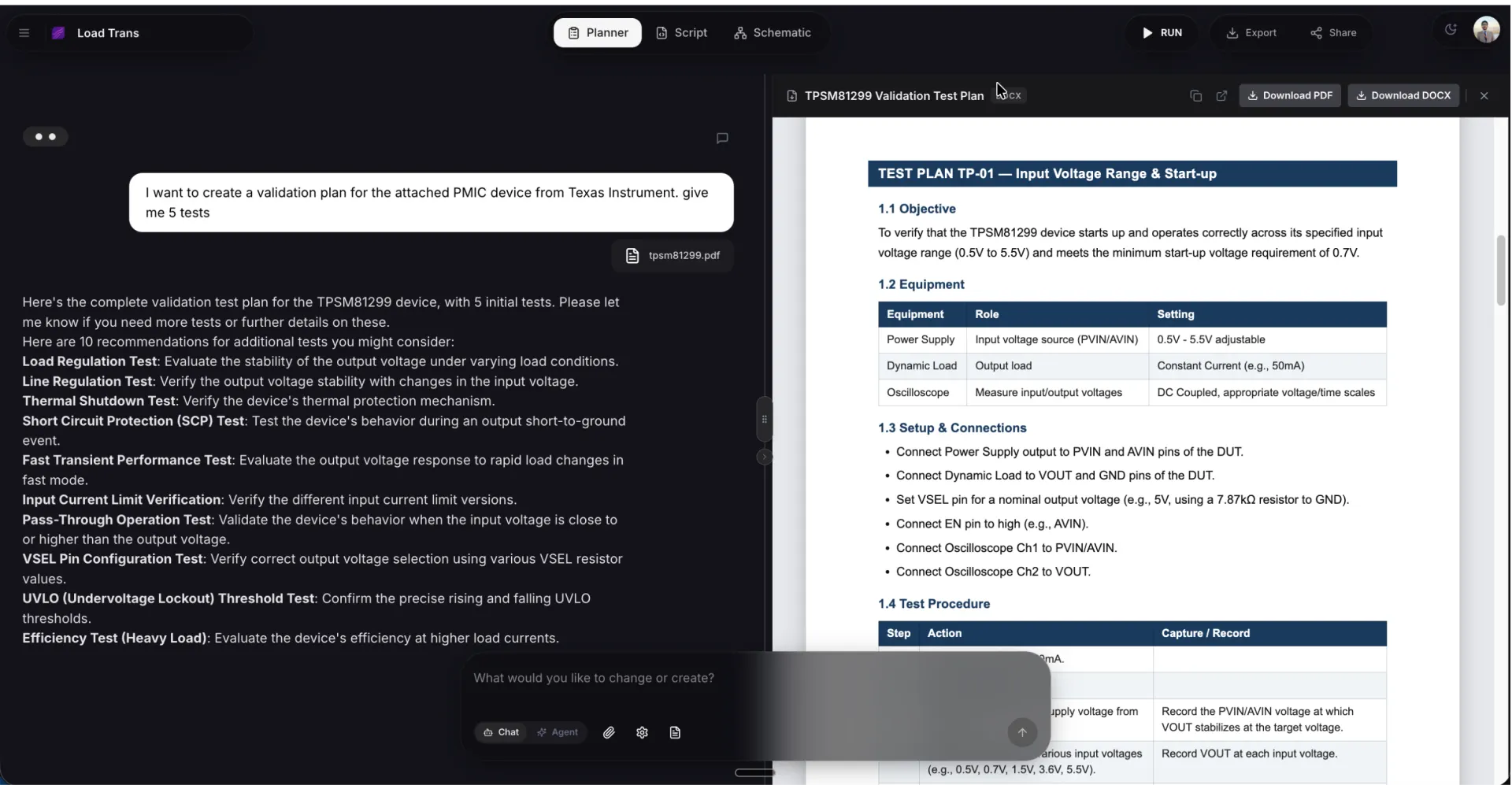1512x785 pixels.
Task: Click the TEST PLAN TP-01 header banner
Action: [x=1132, y=174]
